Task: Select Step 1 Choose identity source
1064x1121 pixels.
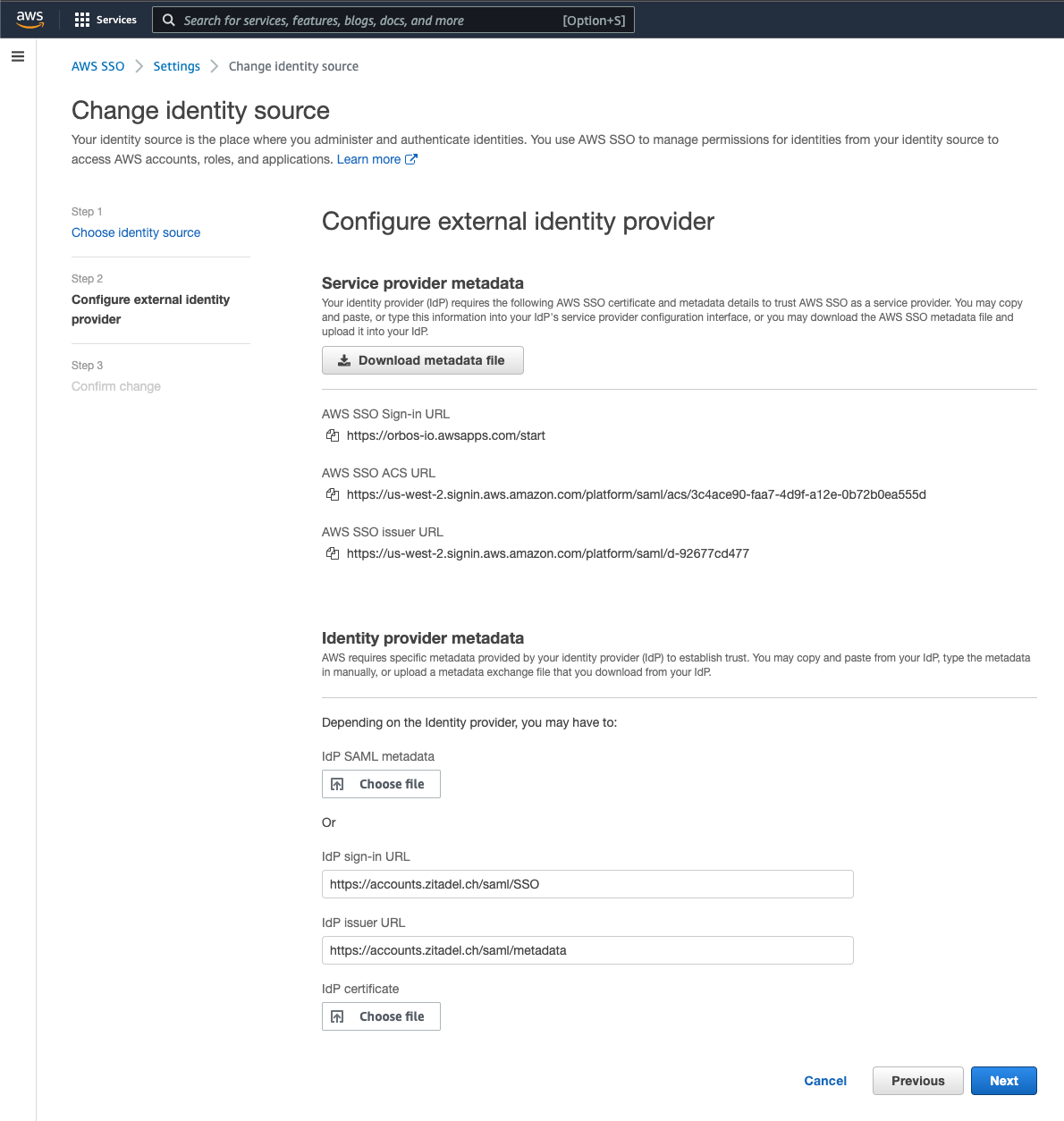Action: (135, 232)
